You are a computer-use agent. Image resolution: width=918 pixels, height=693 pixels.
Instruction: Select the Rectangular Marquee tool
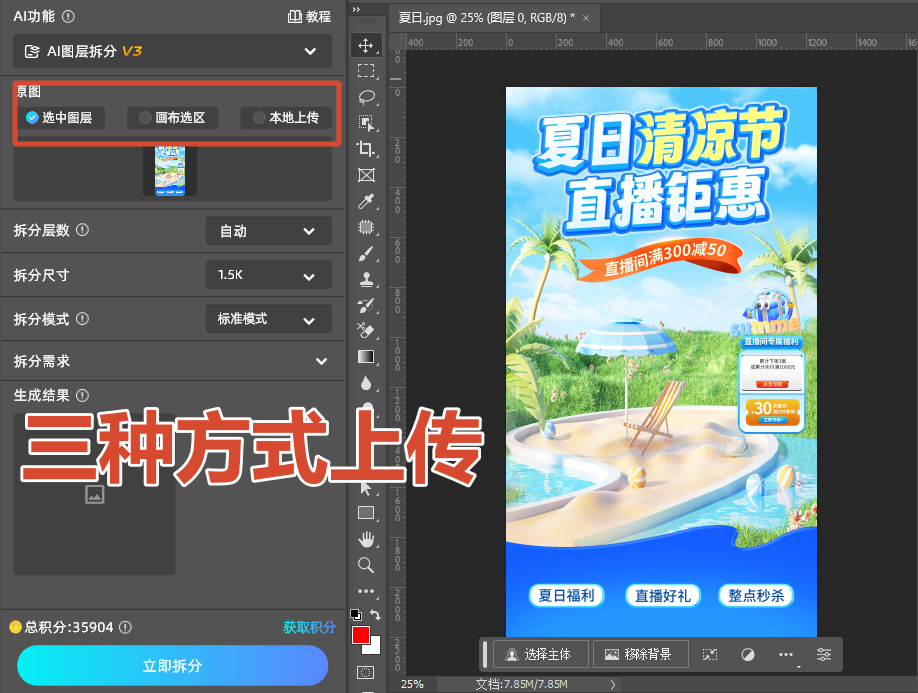point(366,71)
